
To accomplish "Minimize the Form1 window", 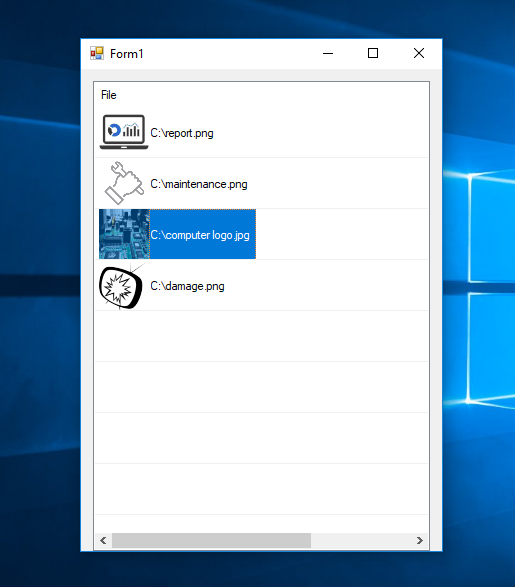I will (x=328, y=54).
